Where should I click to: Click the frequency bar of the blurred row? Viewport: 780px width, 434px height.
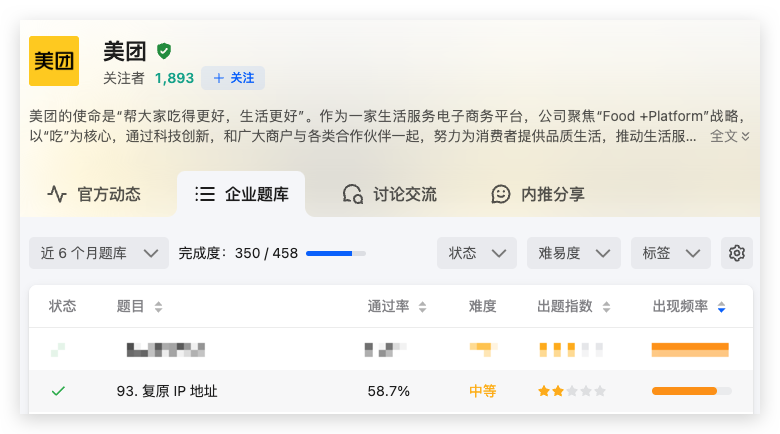[690, 349]
